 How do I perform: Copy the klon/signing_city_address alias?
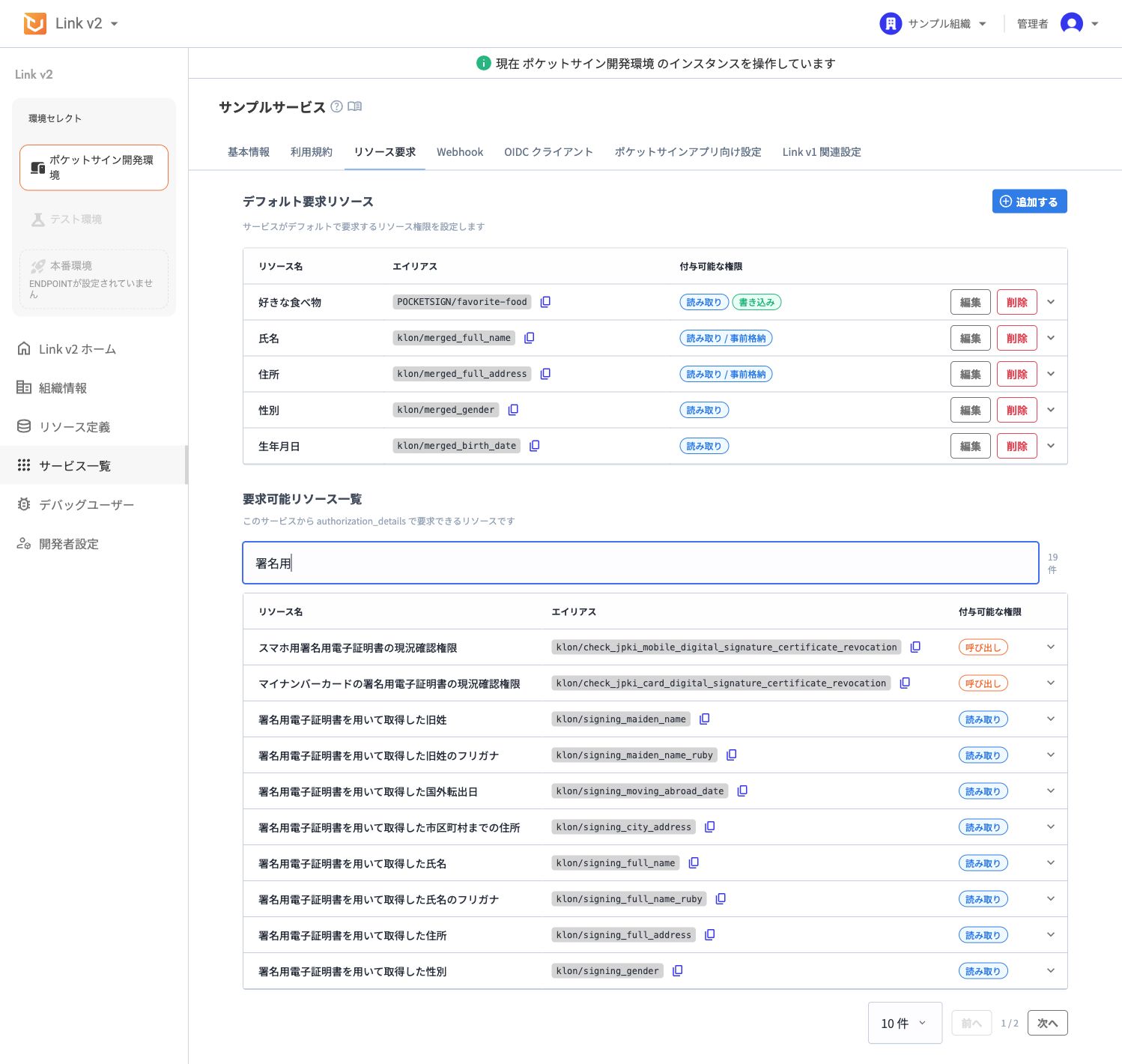tap(709, 827)
